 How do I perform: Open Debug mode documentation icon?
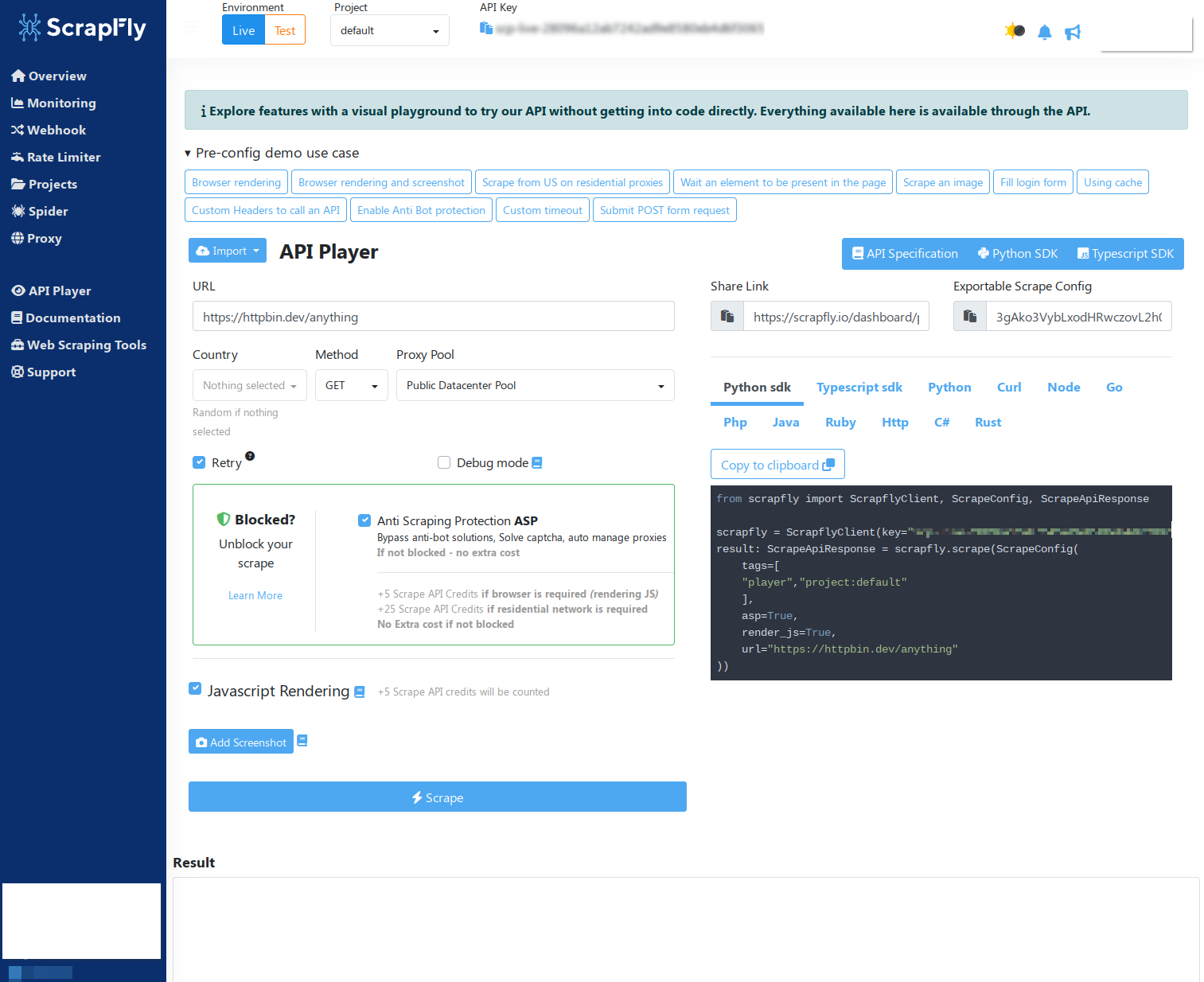pos(537,462)
